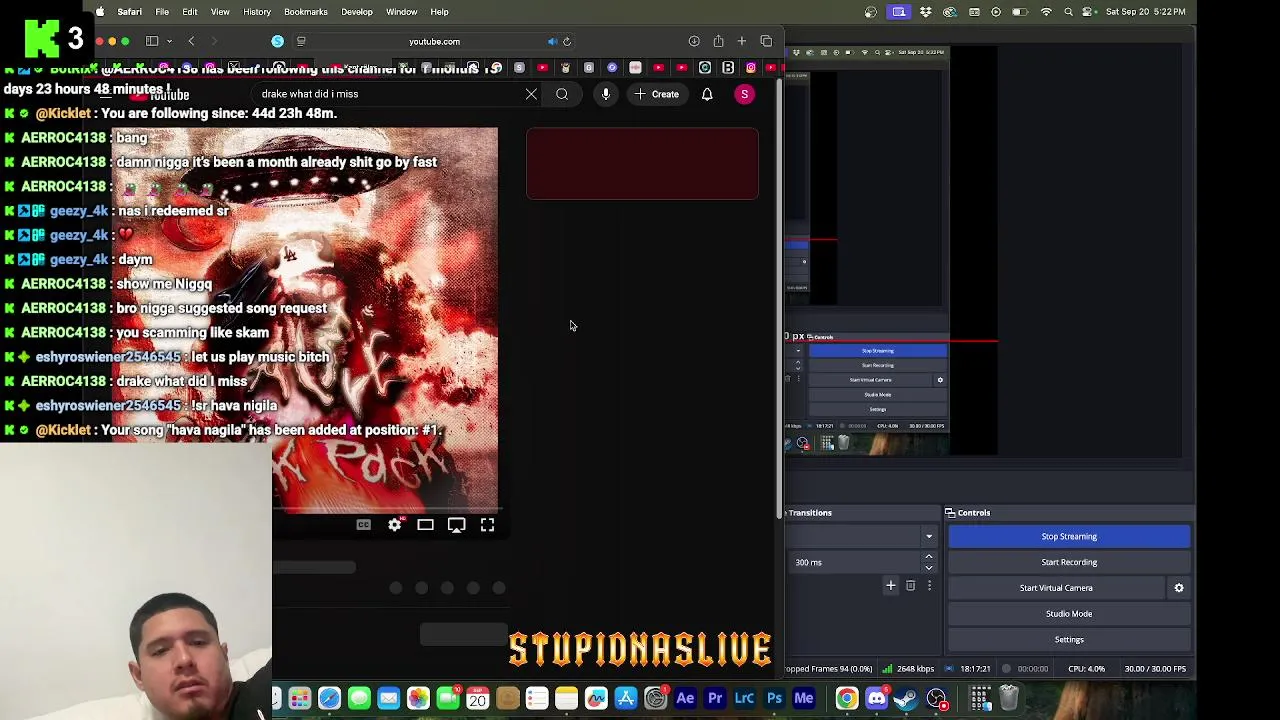Open Discord from the Dock
Viewport: 1280px width, 720px height.
pyautogui.click(x=877, y=698)
